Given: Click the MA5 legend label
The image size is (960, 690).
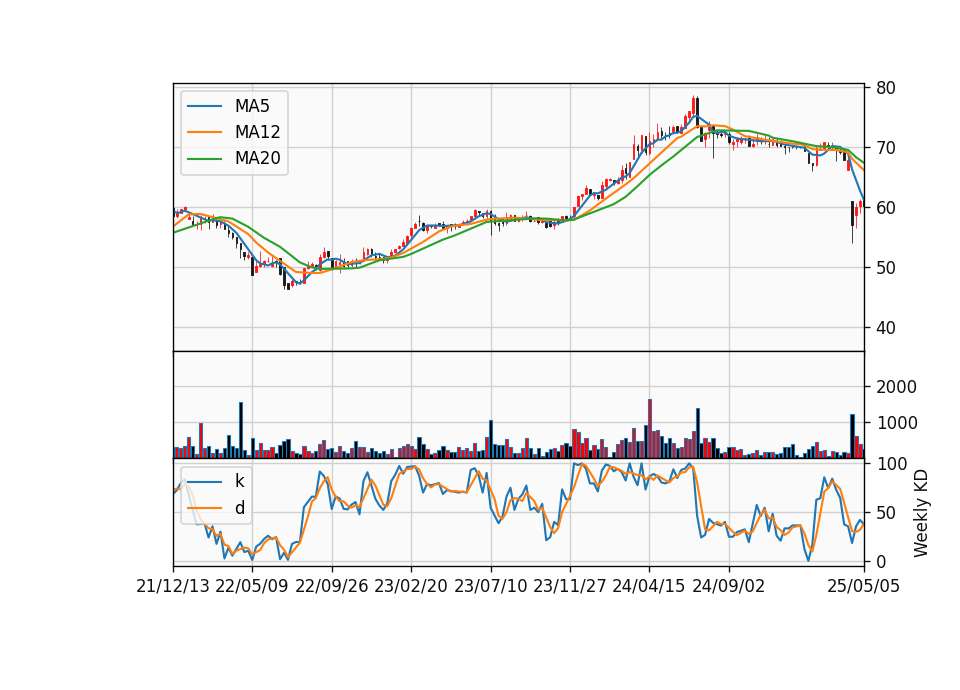Looking at the screenshot, I should click(x=252, y=106).
